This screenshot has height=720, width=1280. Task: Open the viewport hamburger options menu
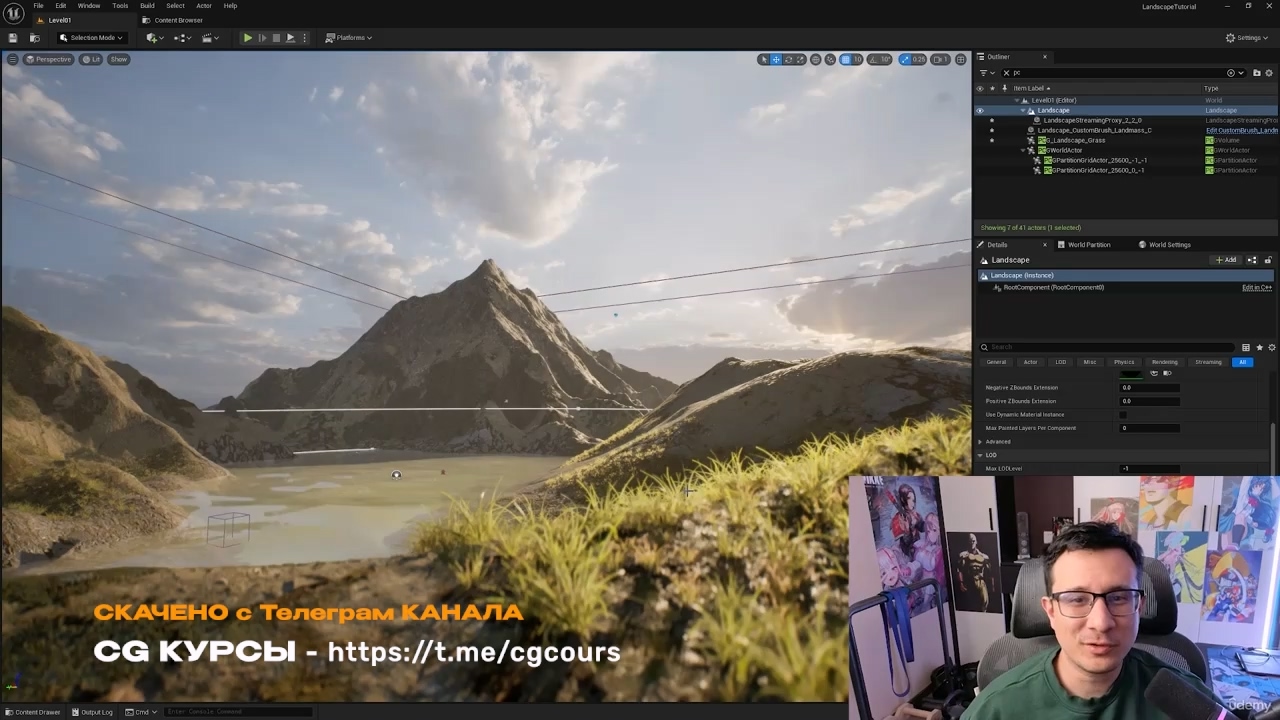pos(12,59)
